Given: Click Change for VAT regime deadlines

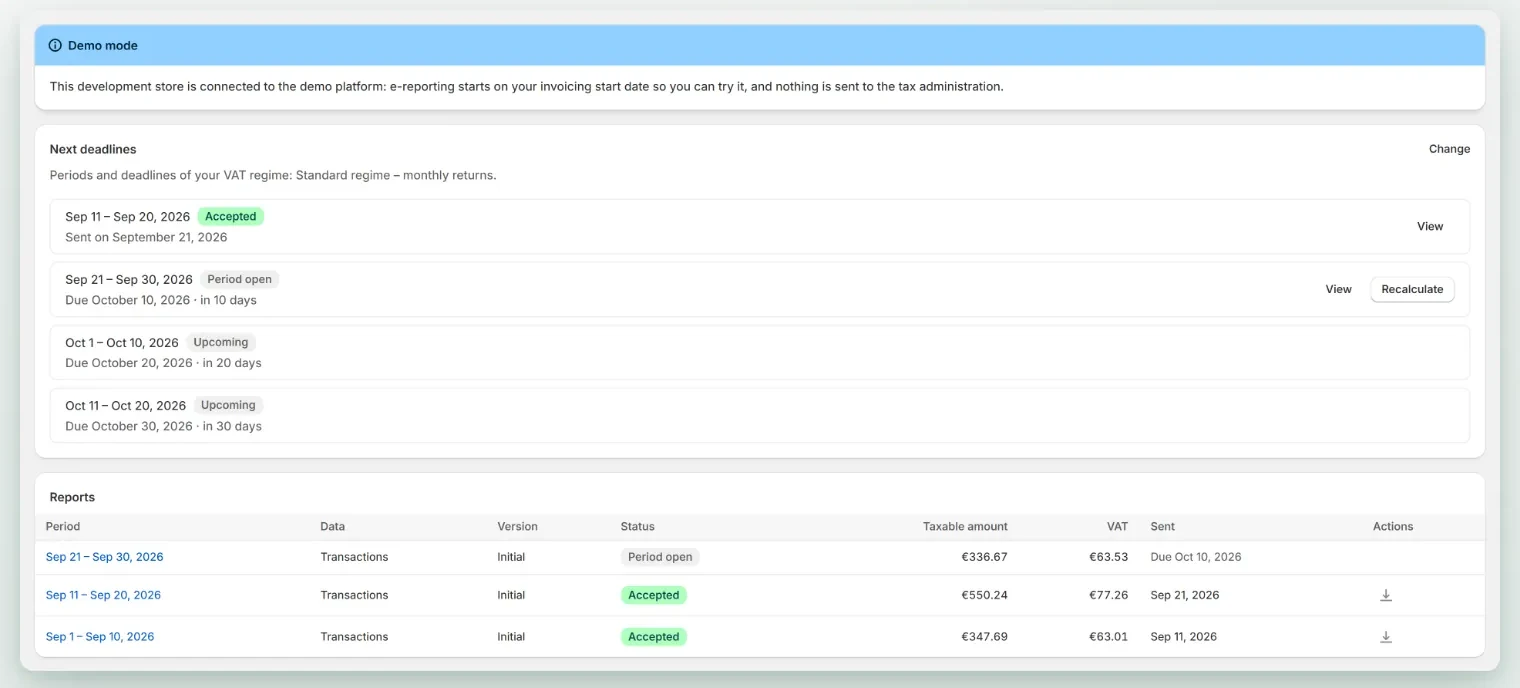Looking at the screenshot, I should (x=1449, y=149).
